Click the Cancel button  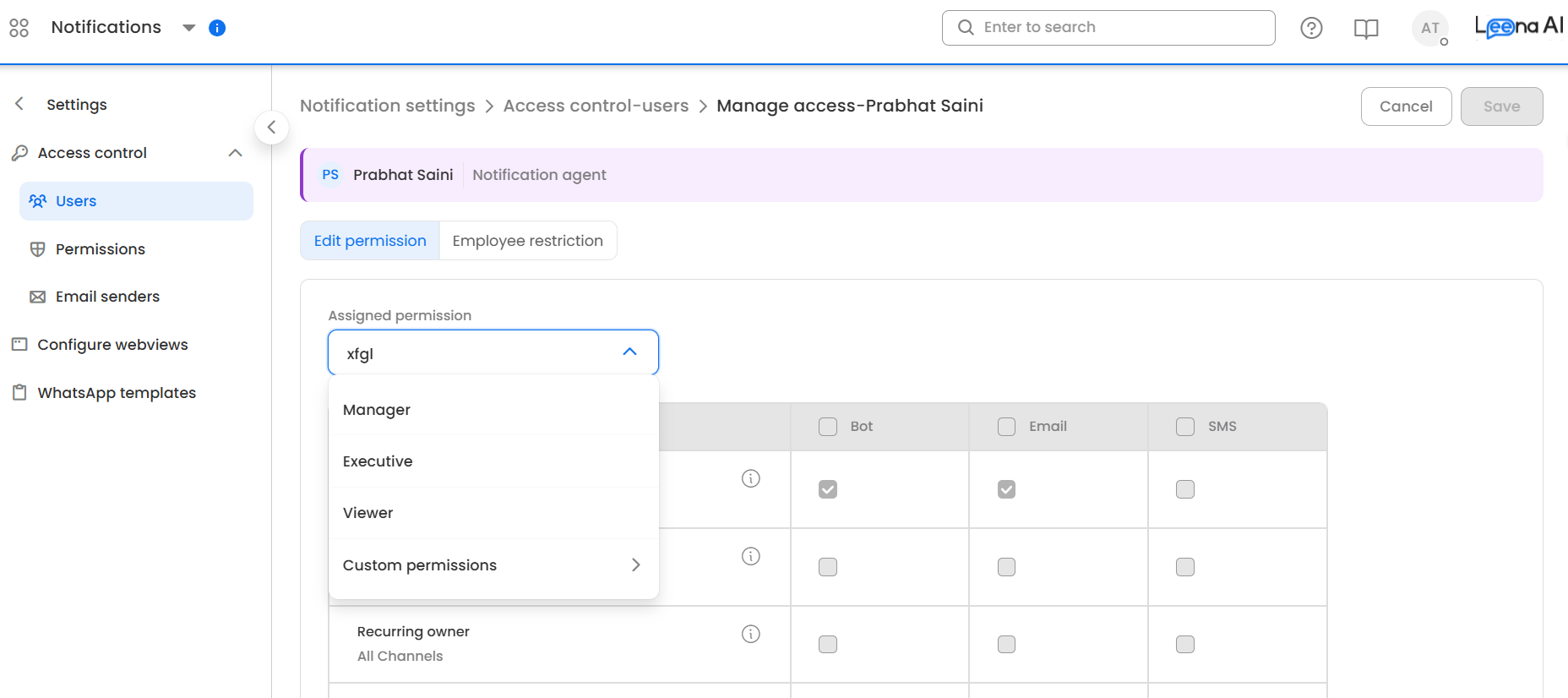coord(1405,106)
